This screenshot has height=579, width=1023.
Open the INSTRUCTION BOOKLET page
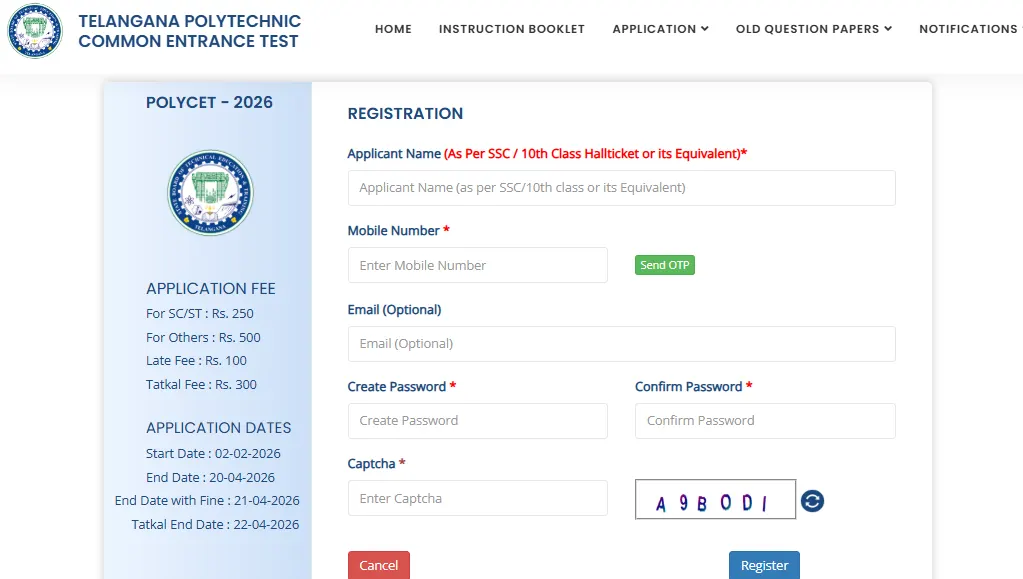pos(511,29)
